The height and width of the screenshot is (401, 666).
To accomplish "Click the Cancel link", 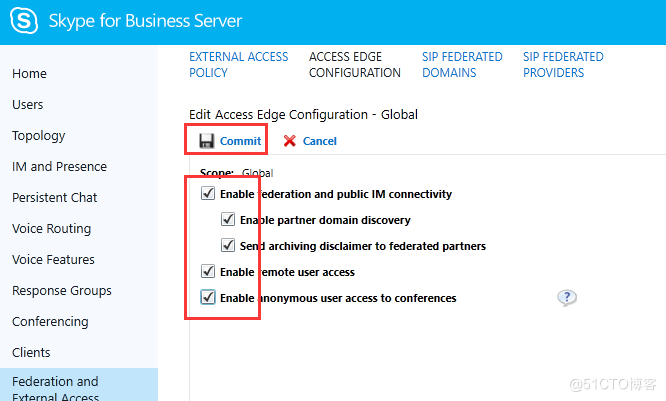I will coord(319,141).
